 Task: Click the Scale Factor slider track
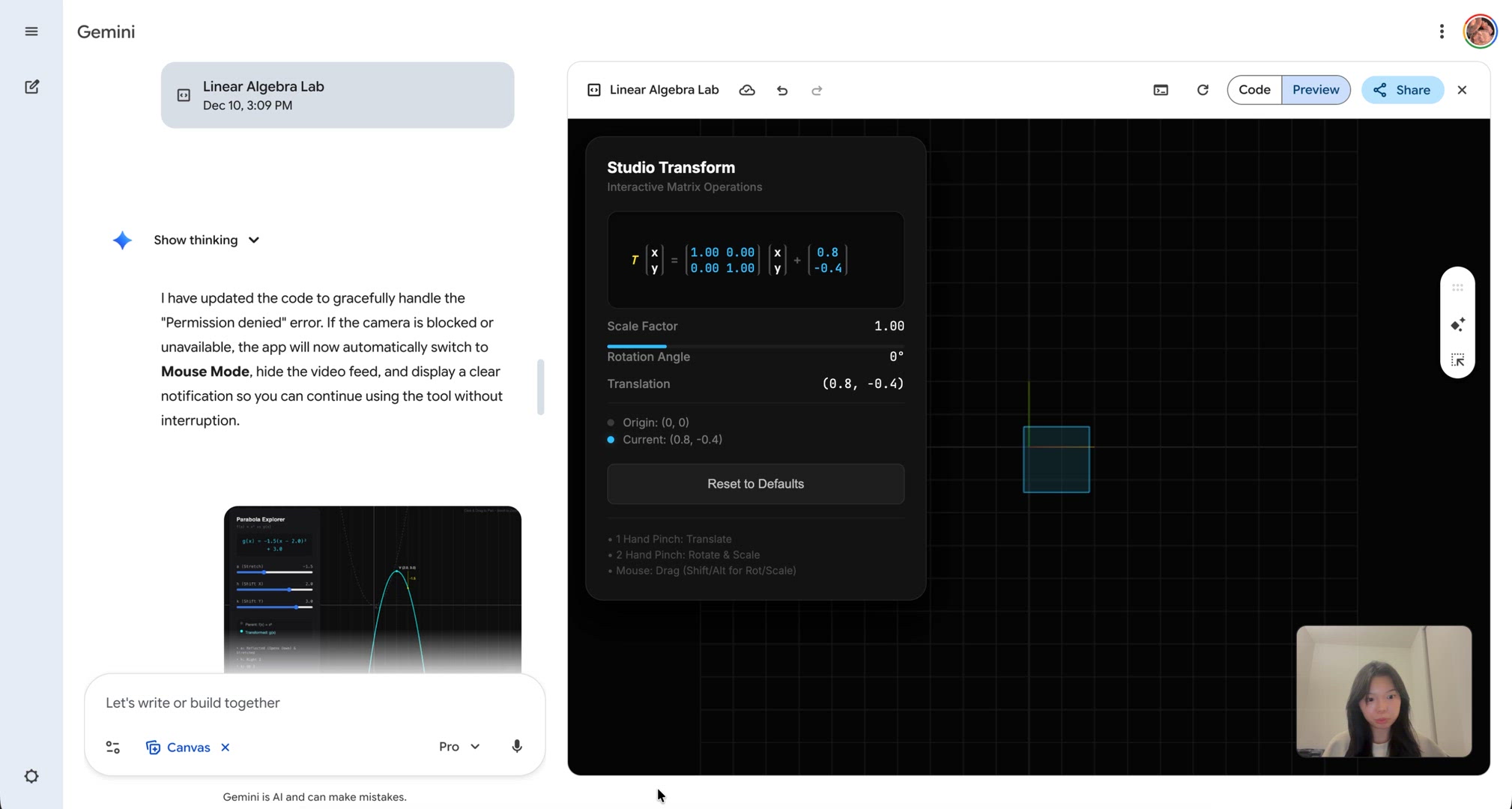click(x=755, y=346)
